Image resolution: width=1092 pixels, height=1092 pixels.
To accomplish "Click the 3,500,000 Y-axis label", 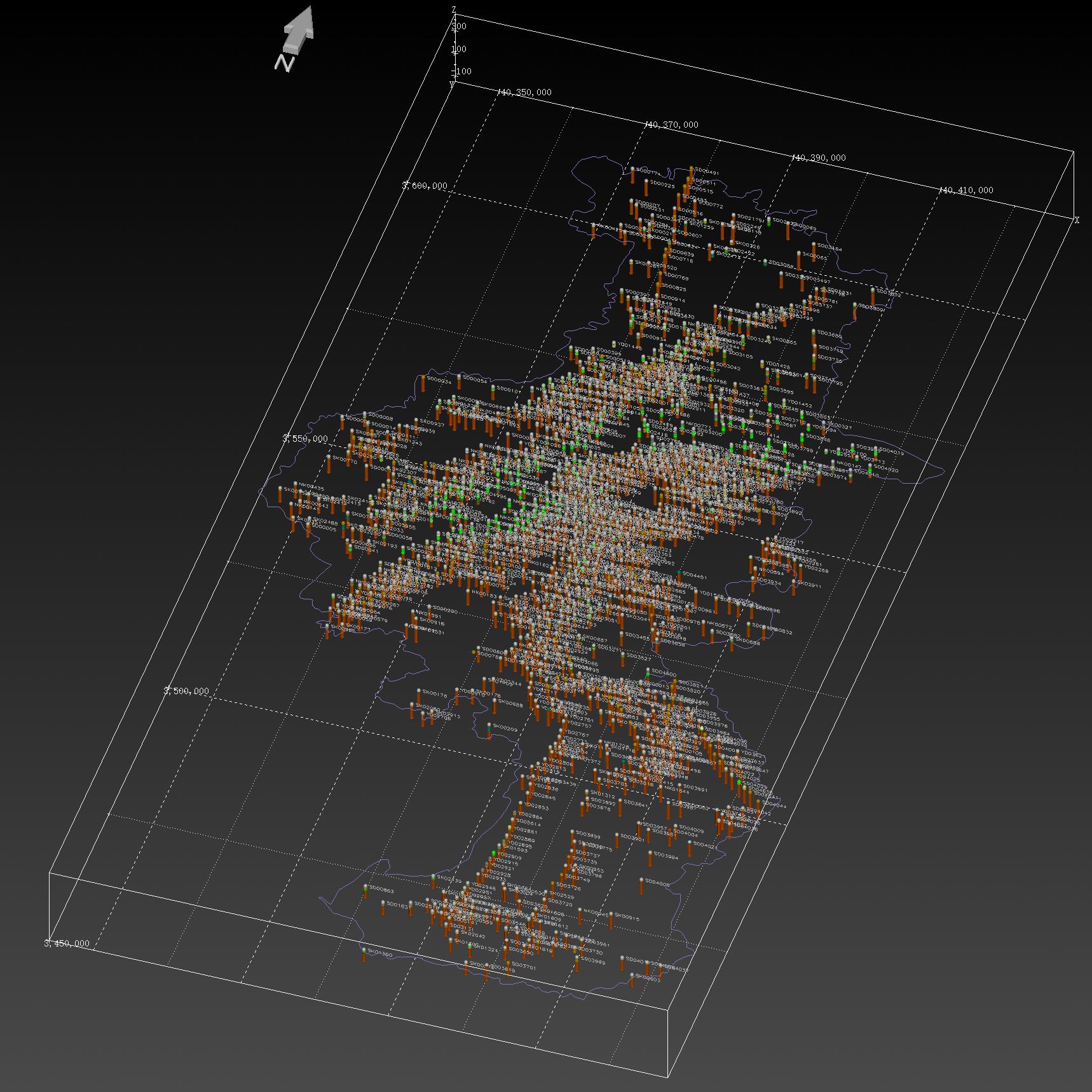I will [186, 691].
